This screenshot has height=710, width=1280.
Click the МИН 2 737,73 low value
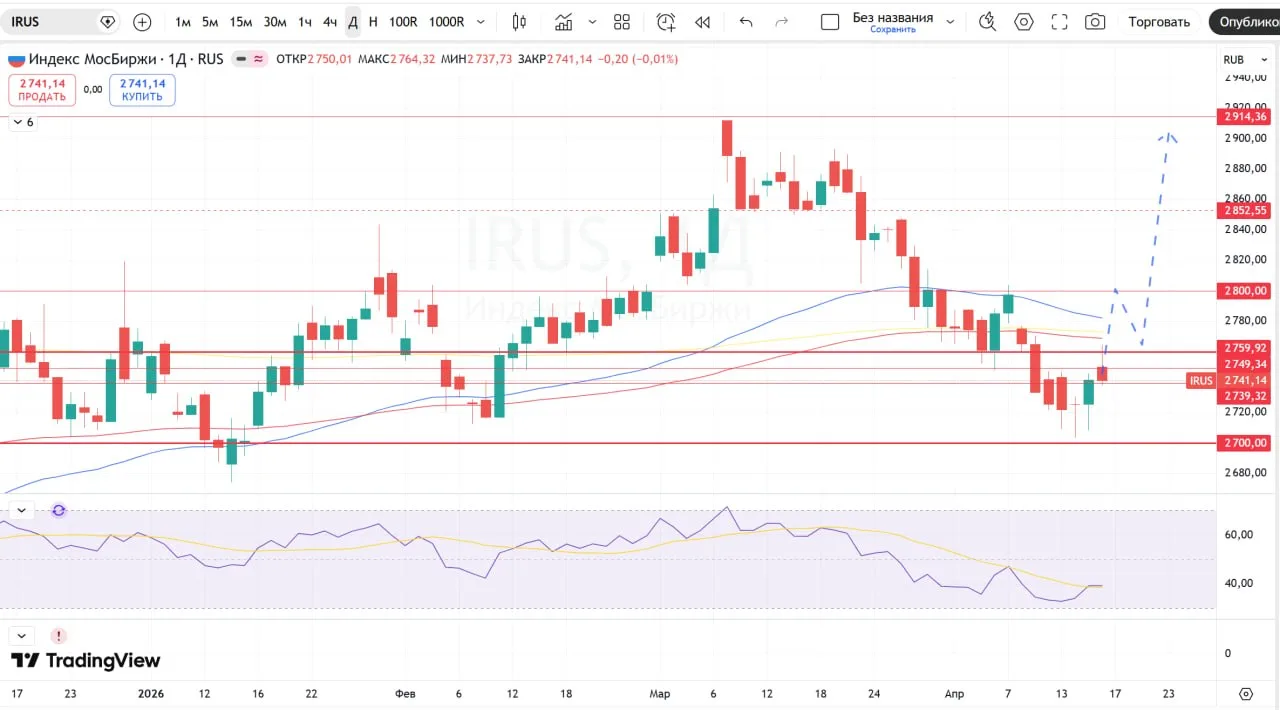pyautogui.click(x=476, y=59)
